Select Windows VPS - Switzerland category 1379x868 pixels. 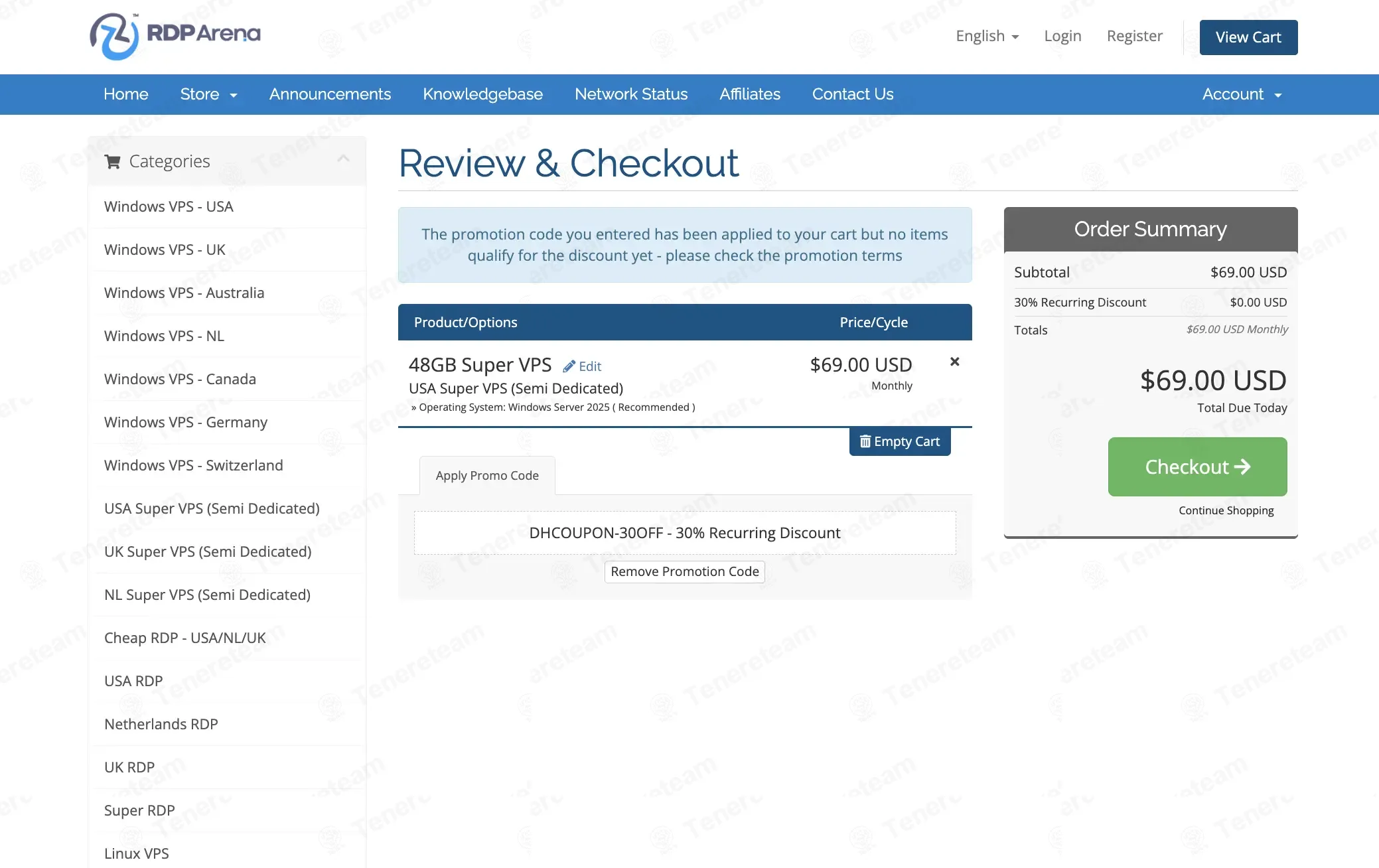227,465
